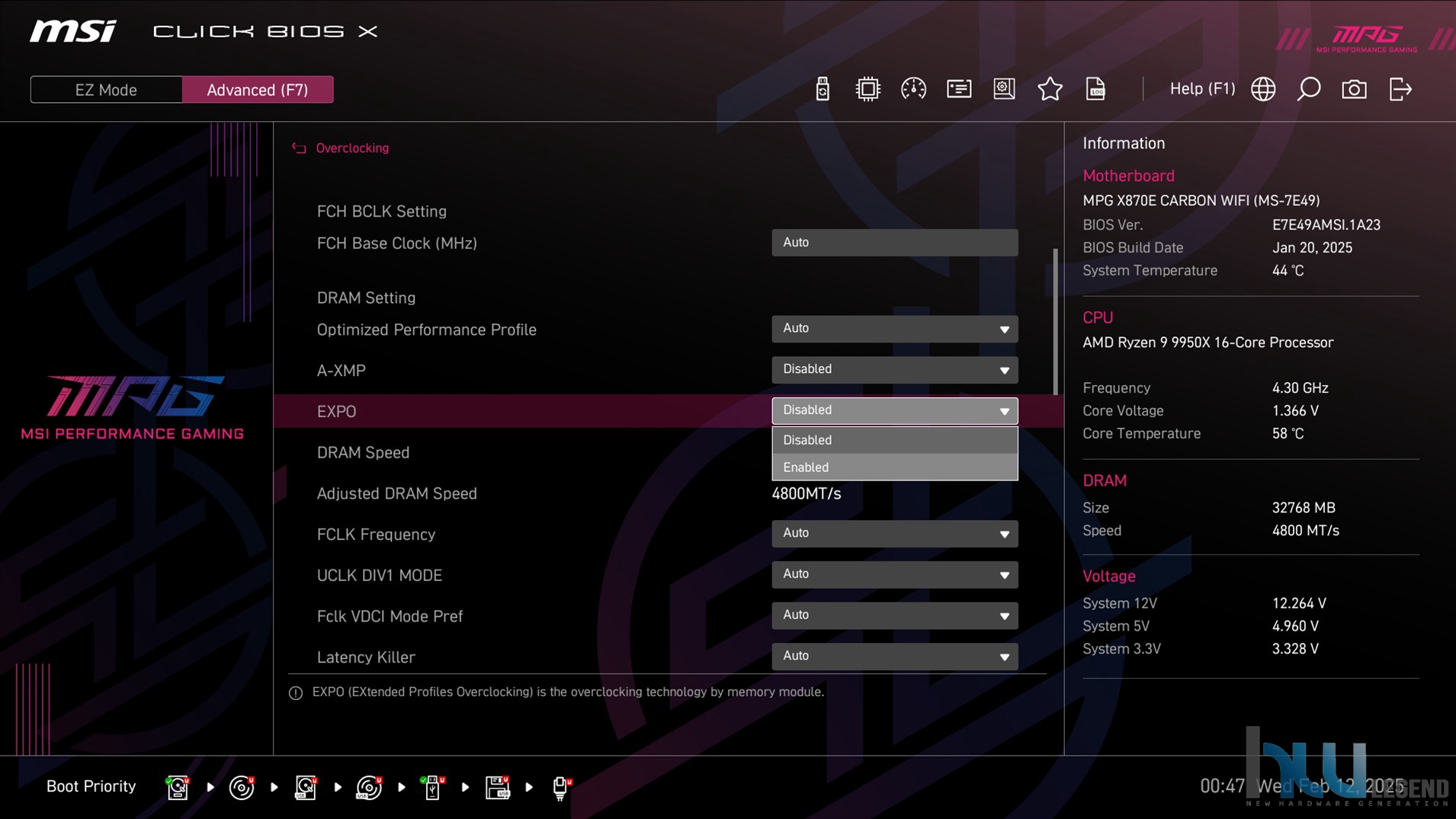Select the FCH BCLK Setting heading
The height and width of the screenshot is (819, 1456).
tap(381, 211)
